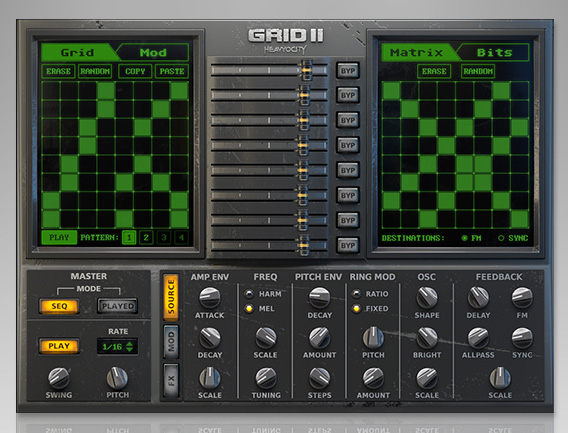Click ERASE in the Grid panel

[58, 71]
